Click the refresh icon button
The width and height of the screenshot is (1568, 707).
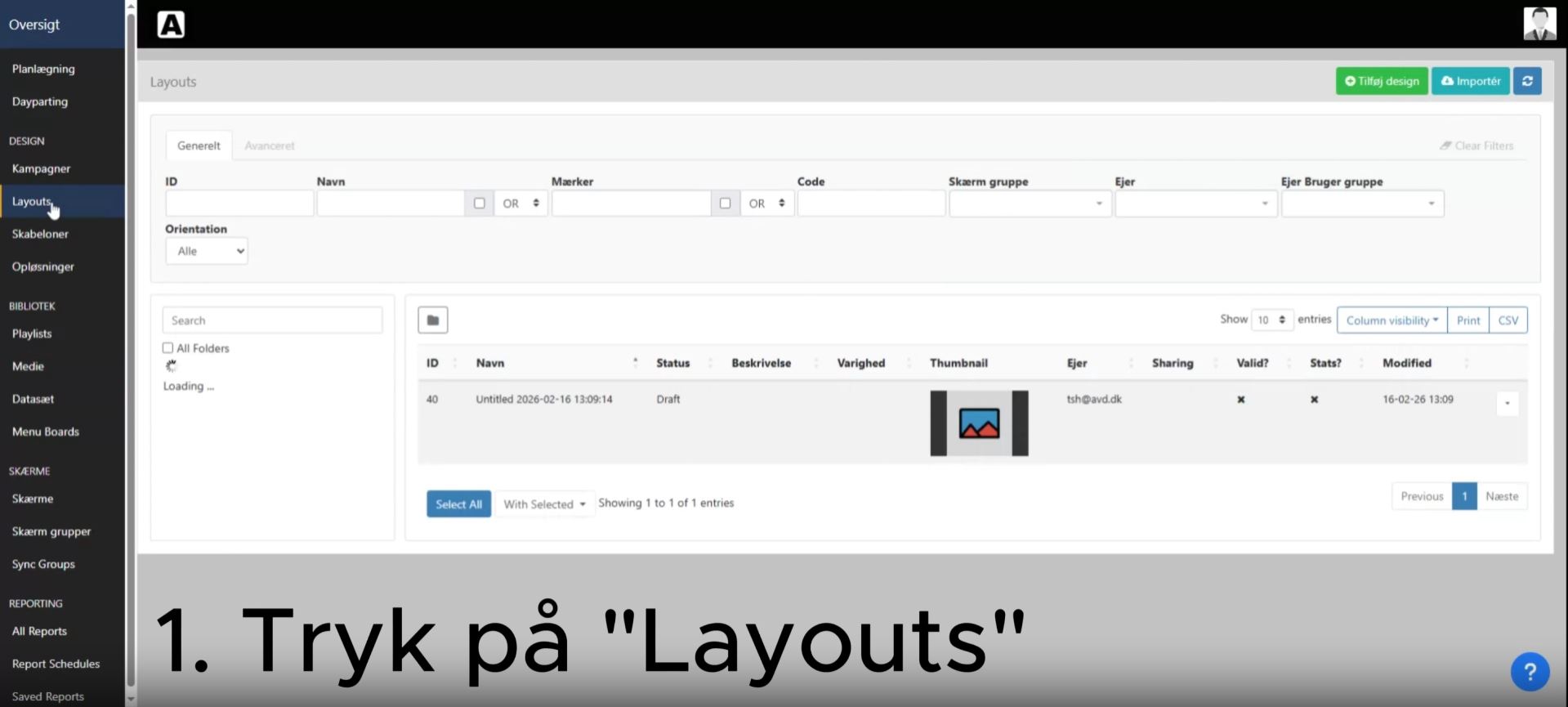click(x=1526, y=81)
